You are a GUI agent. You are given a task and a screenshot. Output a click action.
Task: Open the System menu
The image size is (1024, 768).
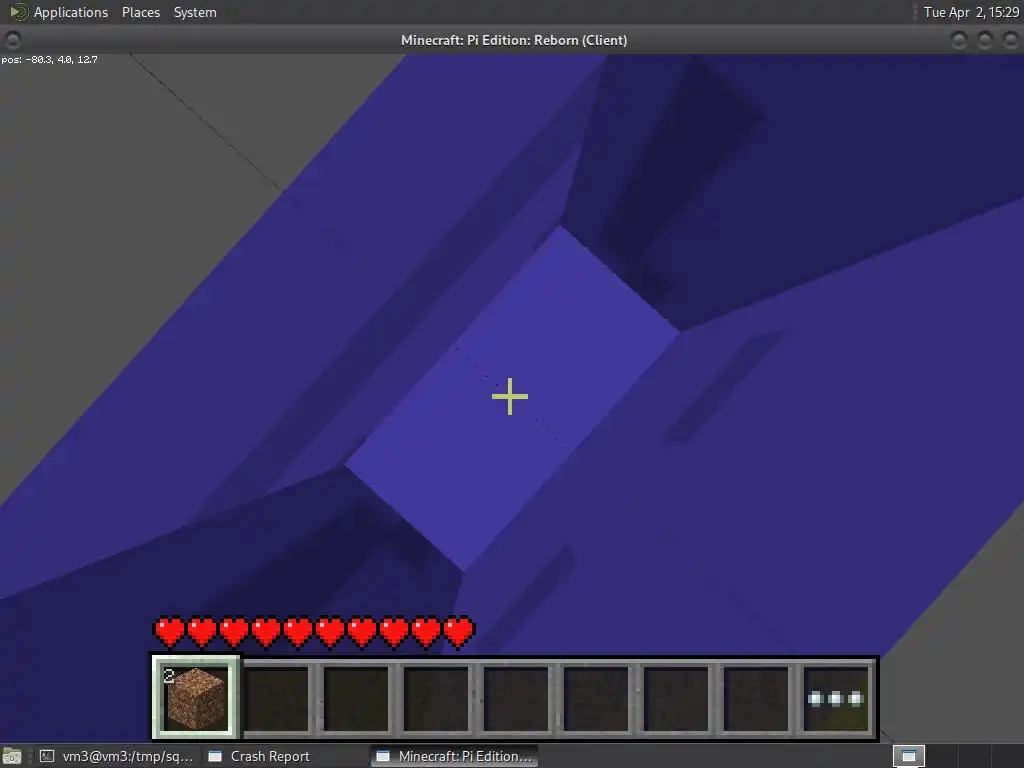click(x=195, y=12)
